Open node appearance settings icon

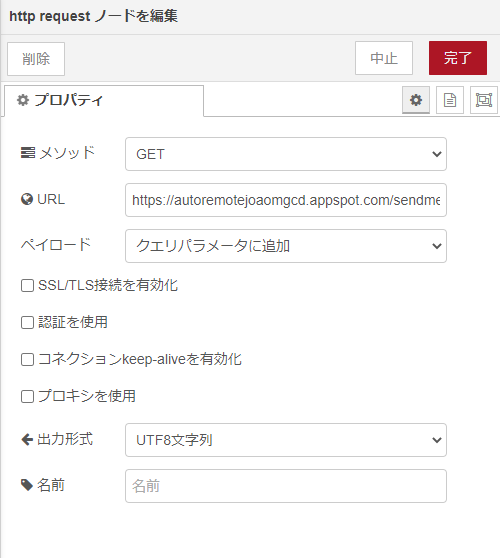pos(484,100)
